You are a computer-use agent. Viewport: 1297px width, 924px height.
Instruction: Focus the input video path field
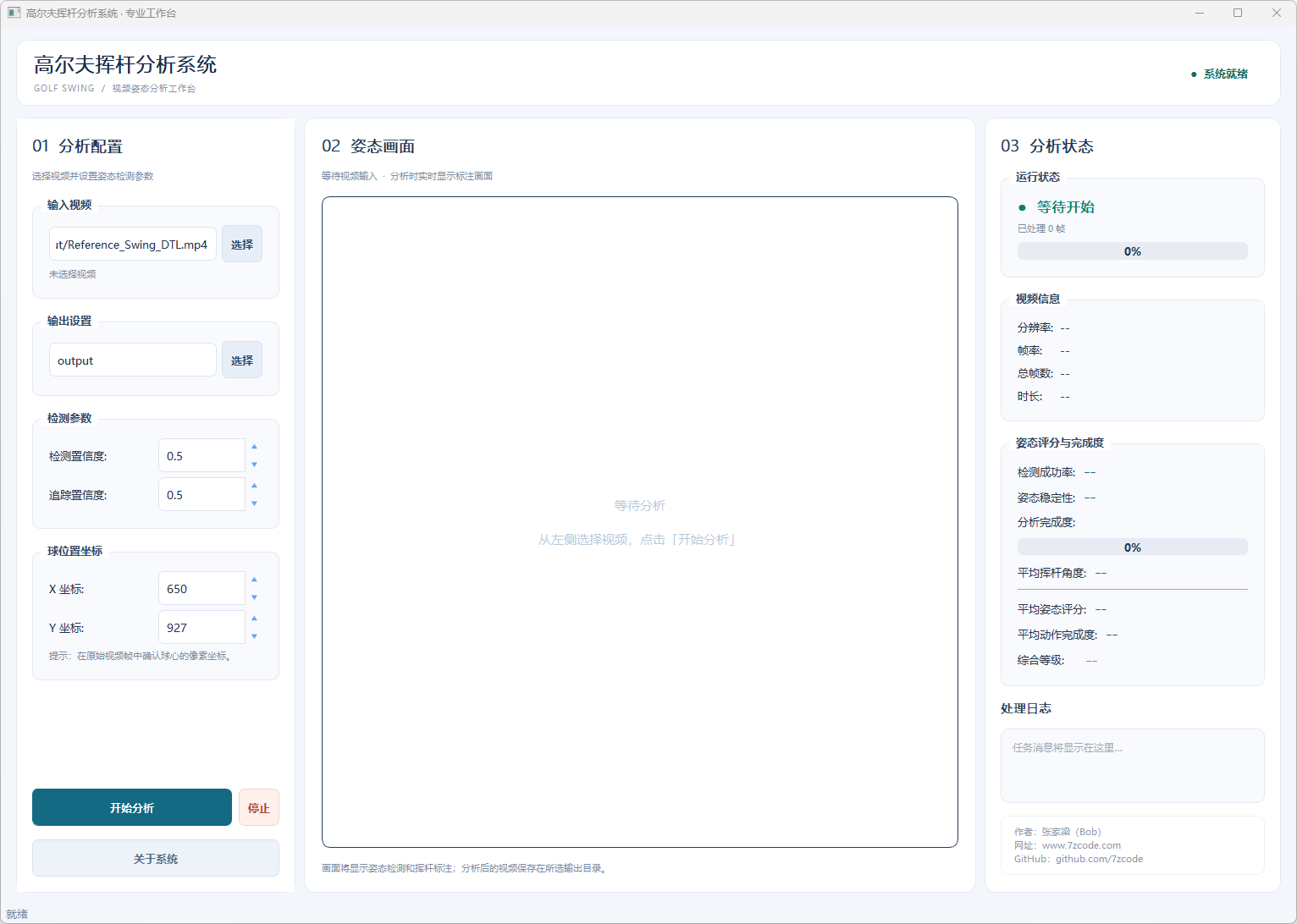pyautogui.click(x=133, y=245)
